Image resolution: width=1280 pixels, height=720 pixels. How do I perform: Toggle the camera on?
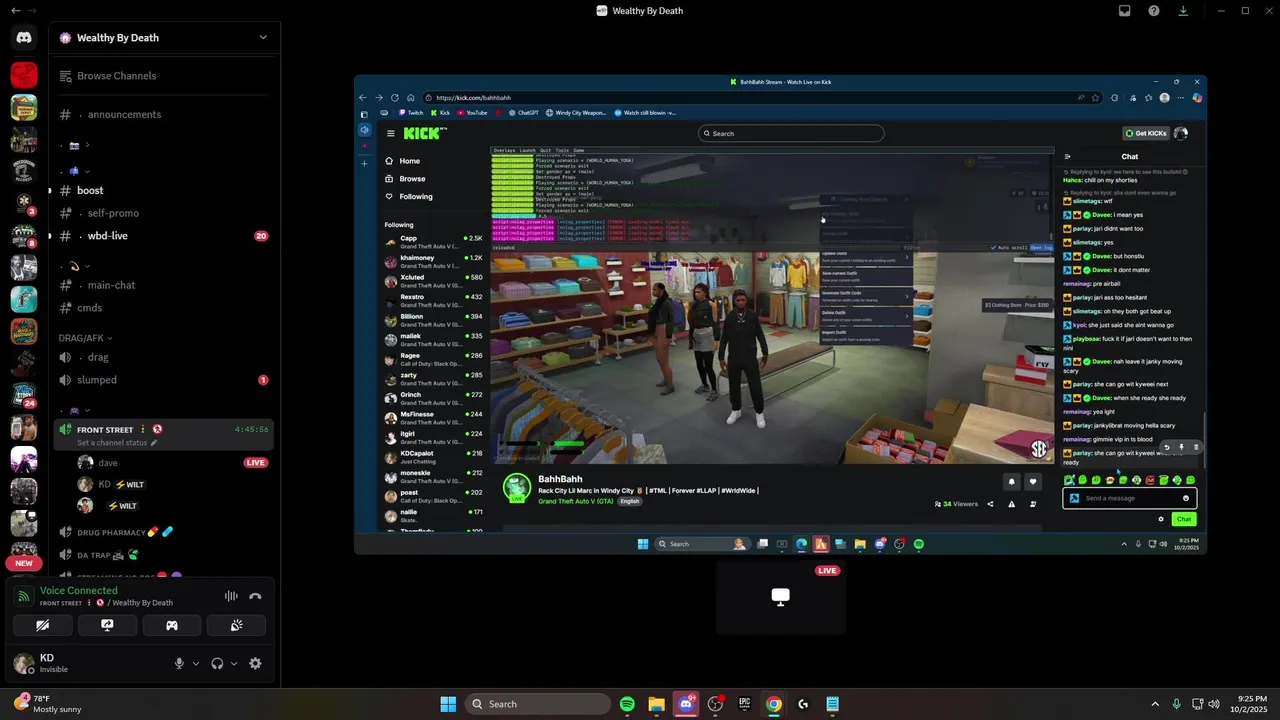(x=43, y=625)
